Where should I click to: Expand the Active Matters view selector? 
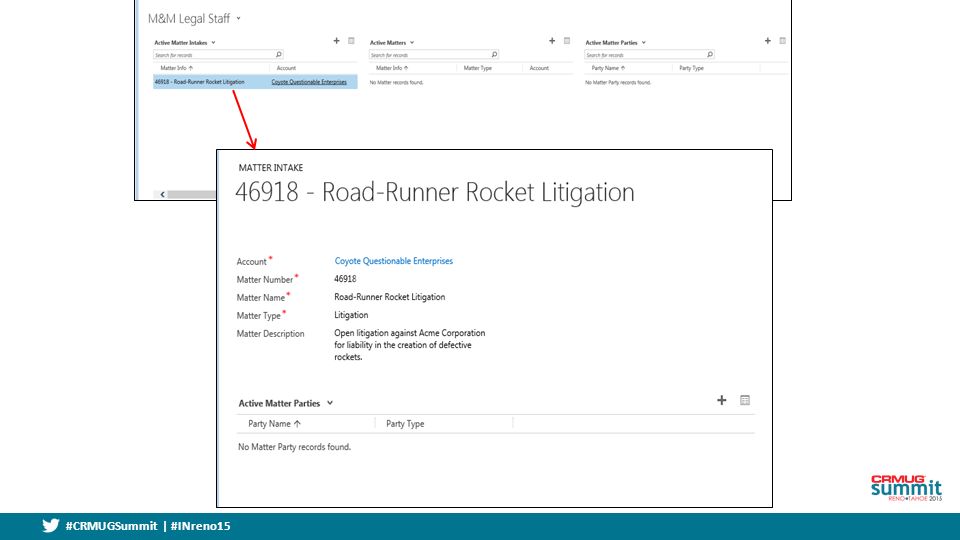coord(412,43)
